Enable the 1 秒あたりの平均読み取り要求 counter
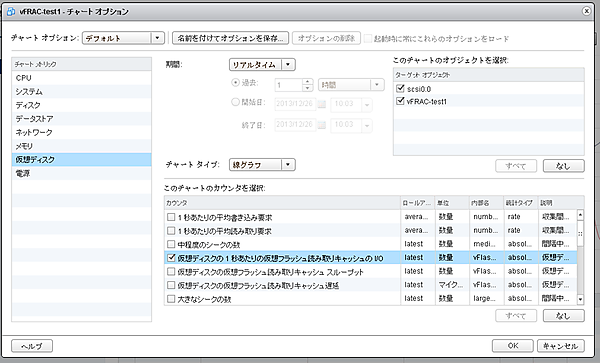Viewport: 600px width, 363px height. [x=171, y=231]
